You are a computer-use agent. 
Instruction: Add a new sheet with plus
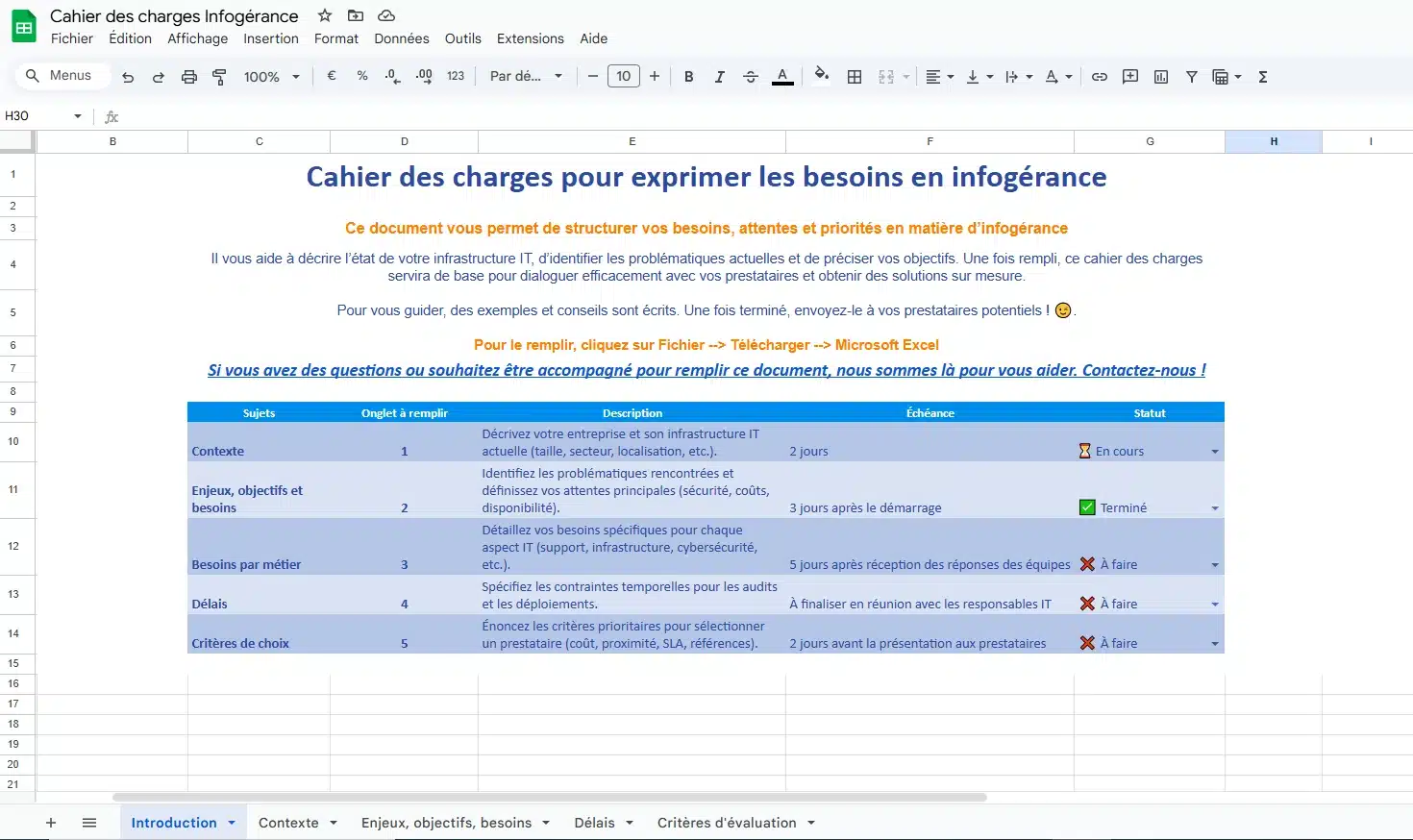tap(51, 823)
